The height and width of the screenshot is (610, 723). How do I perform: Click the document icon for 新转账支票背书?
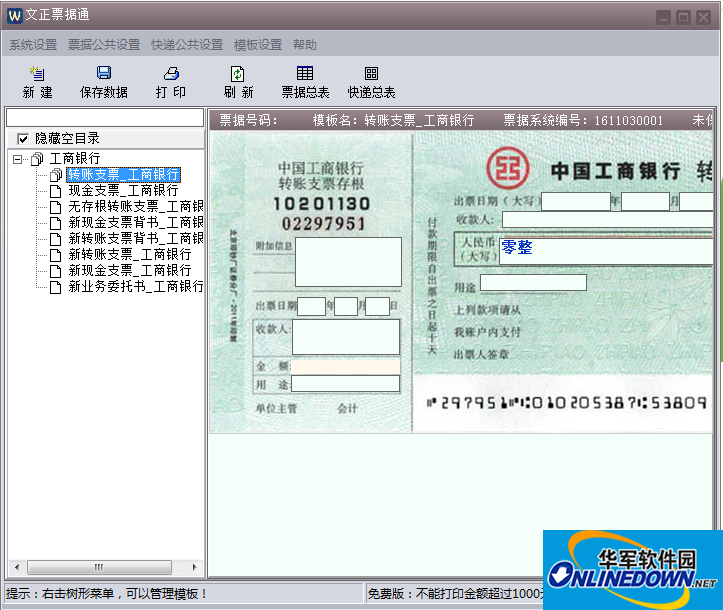coord(55,239)
